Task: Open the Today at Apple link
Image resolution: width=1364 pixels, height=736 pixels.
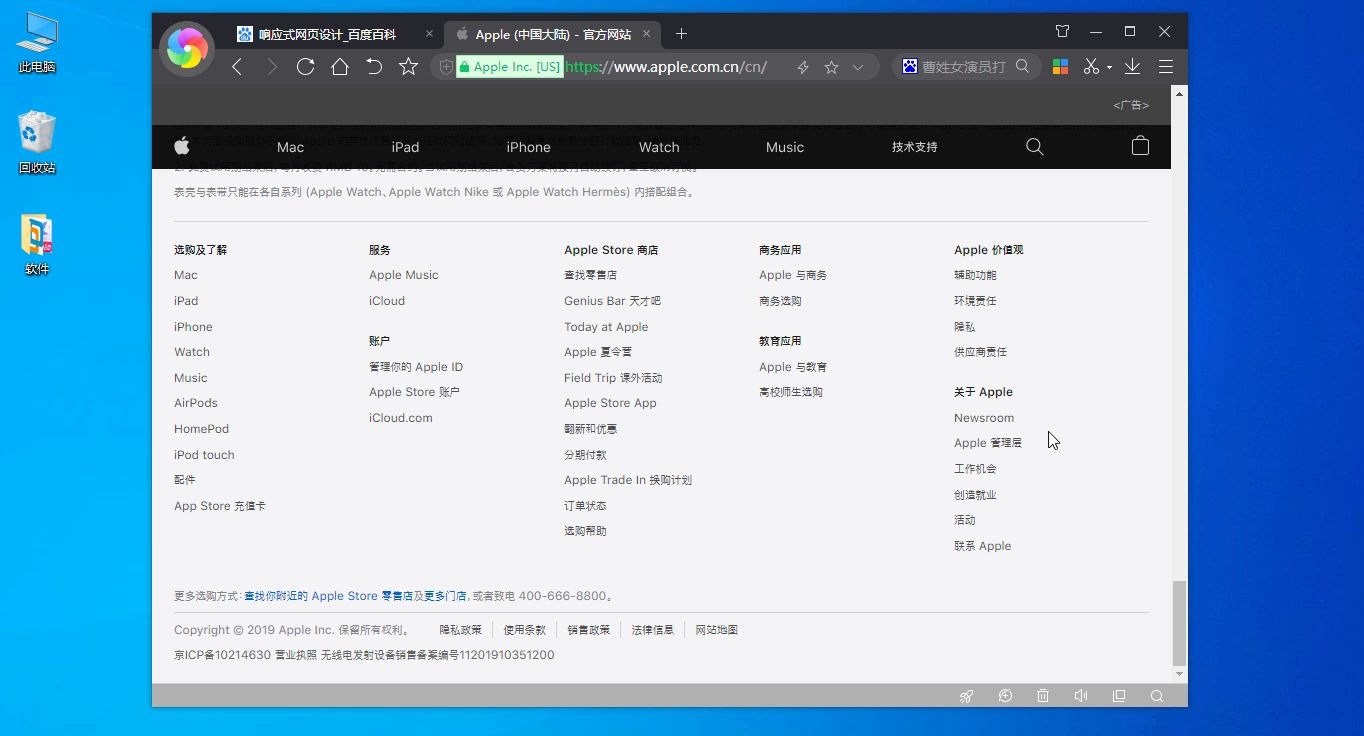Action: (x=606, y=327)
